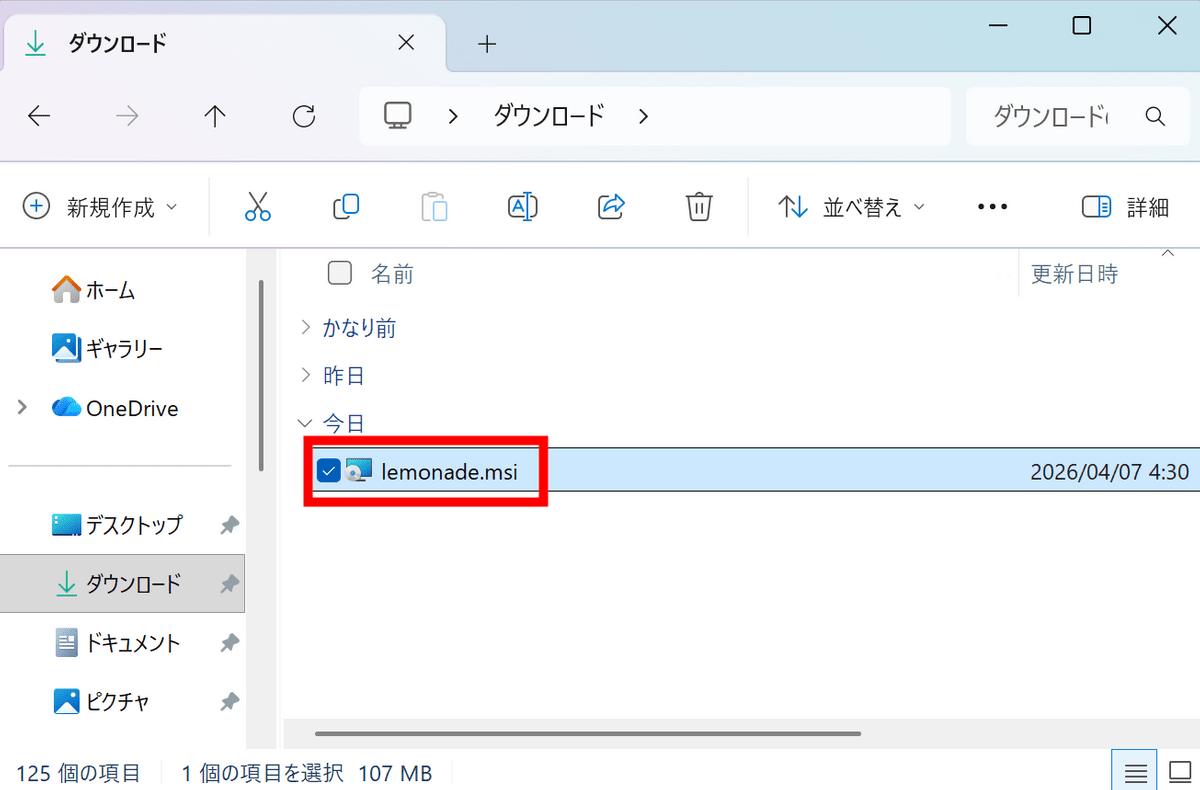The height and width of the screenshot is (790, 1200).
Task: Unpin ダウンロード using its pin icon
Action: click(x=229, y=583)
